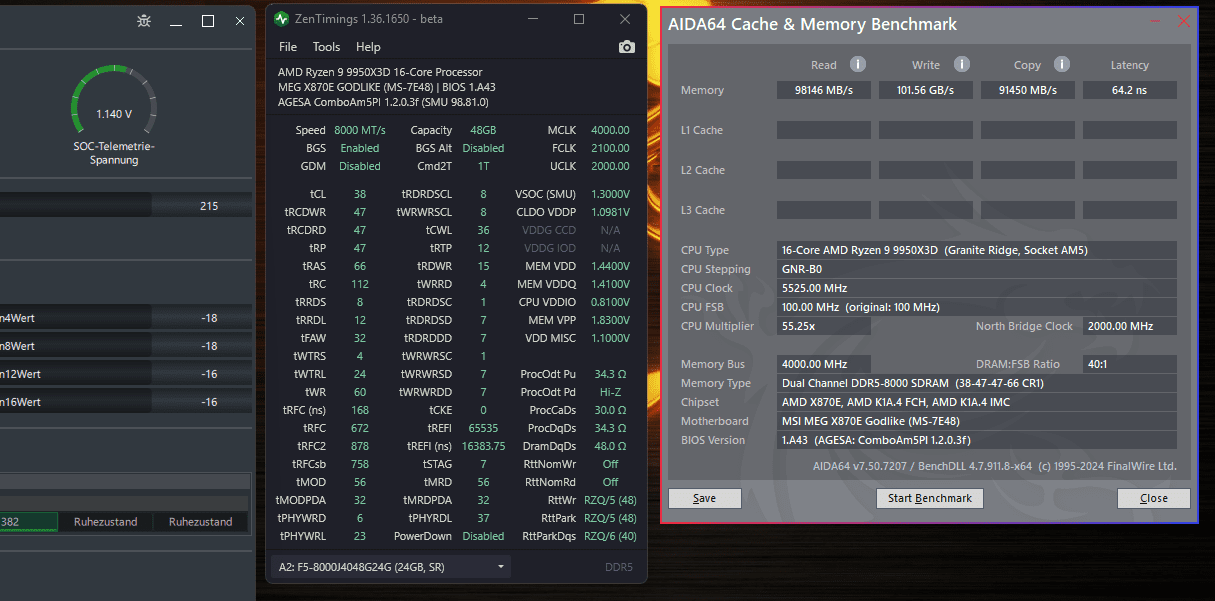Open the File menu in ZenTimings
This screenshot has width=1215, height=601.
click(288, 47)
